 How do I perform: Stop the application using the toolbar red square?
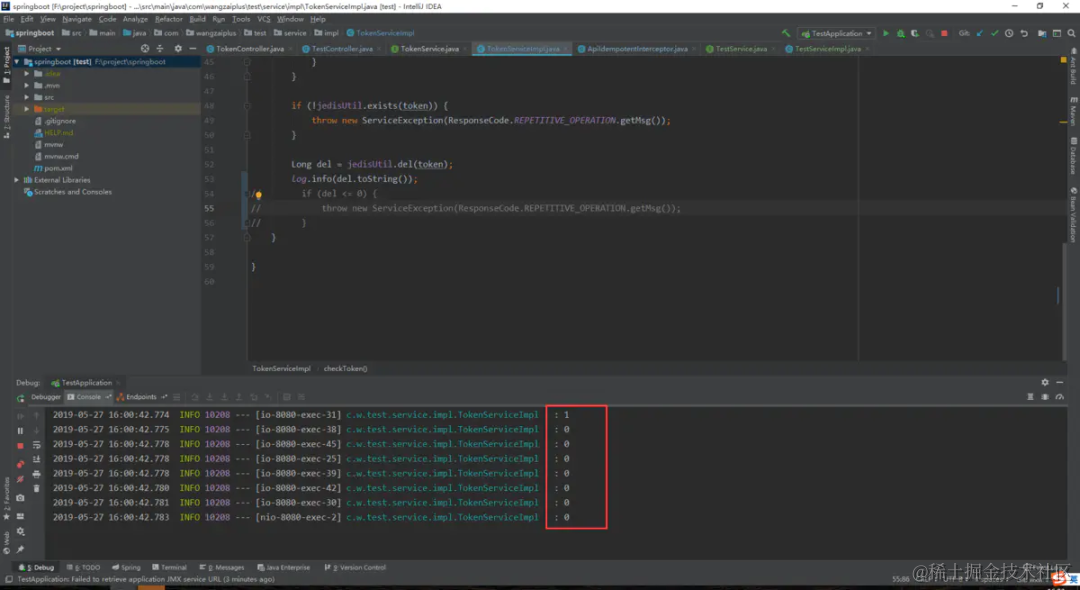coord(944,33)
